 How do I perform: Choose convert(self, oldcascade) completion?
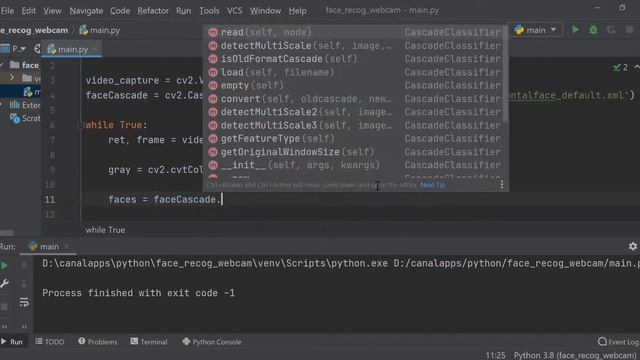point(354,99)
